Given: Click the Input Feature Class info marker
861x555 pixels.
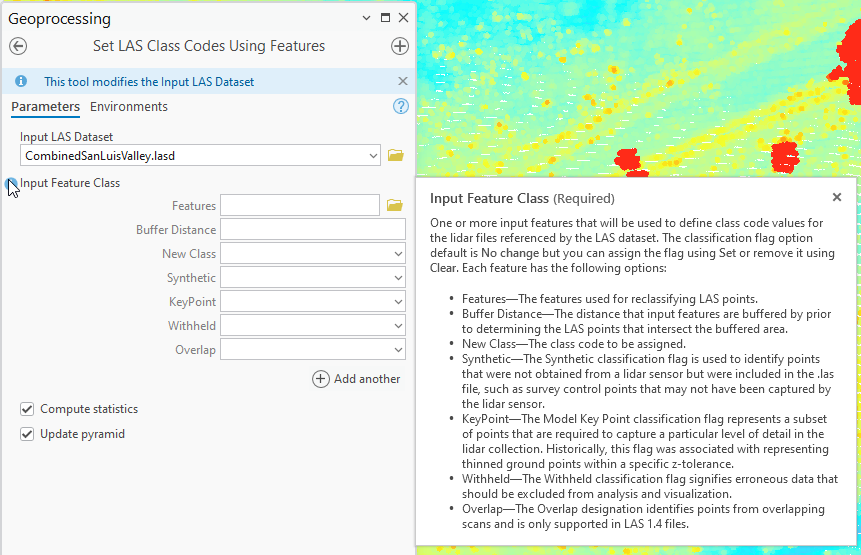Looking at the screenshot, I should click(x=11, y=183).
